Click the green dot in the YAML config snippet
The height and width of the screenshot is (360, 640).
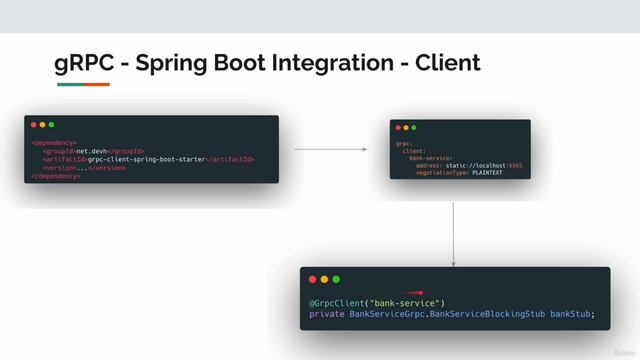413,128
